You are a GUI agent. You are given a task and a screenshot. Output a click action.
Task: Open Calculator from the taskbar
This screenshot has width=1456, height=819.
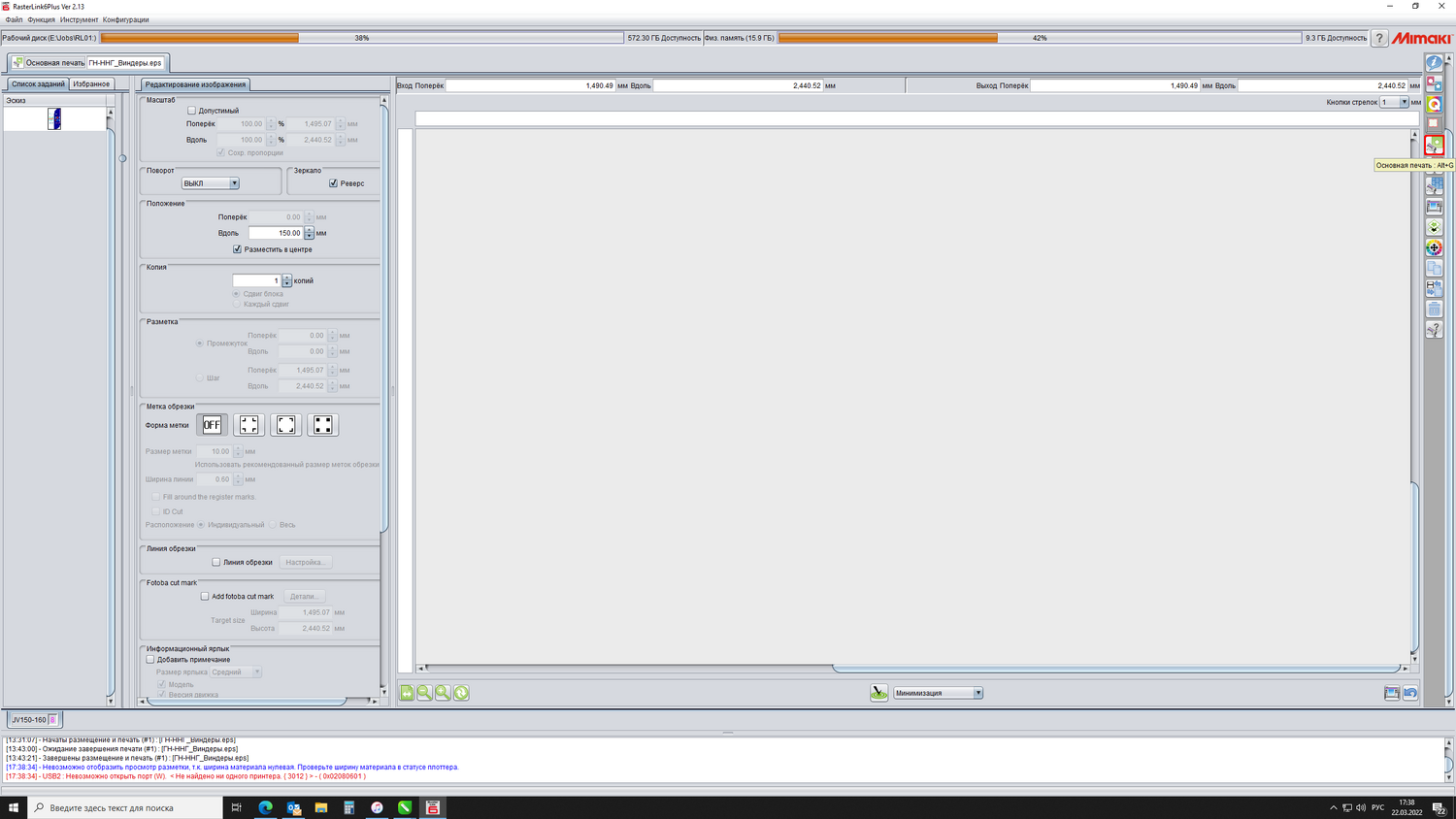tap(349, 807)
